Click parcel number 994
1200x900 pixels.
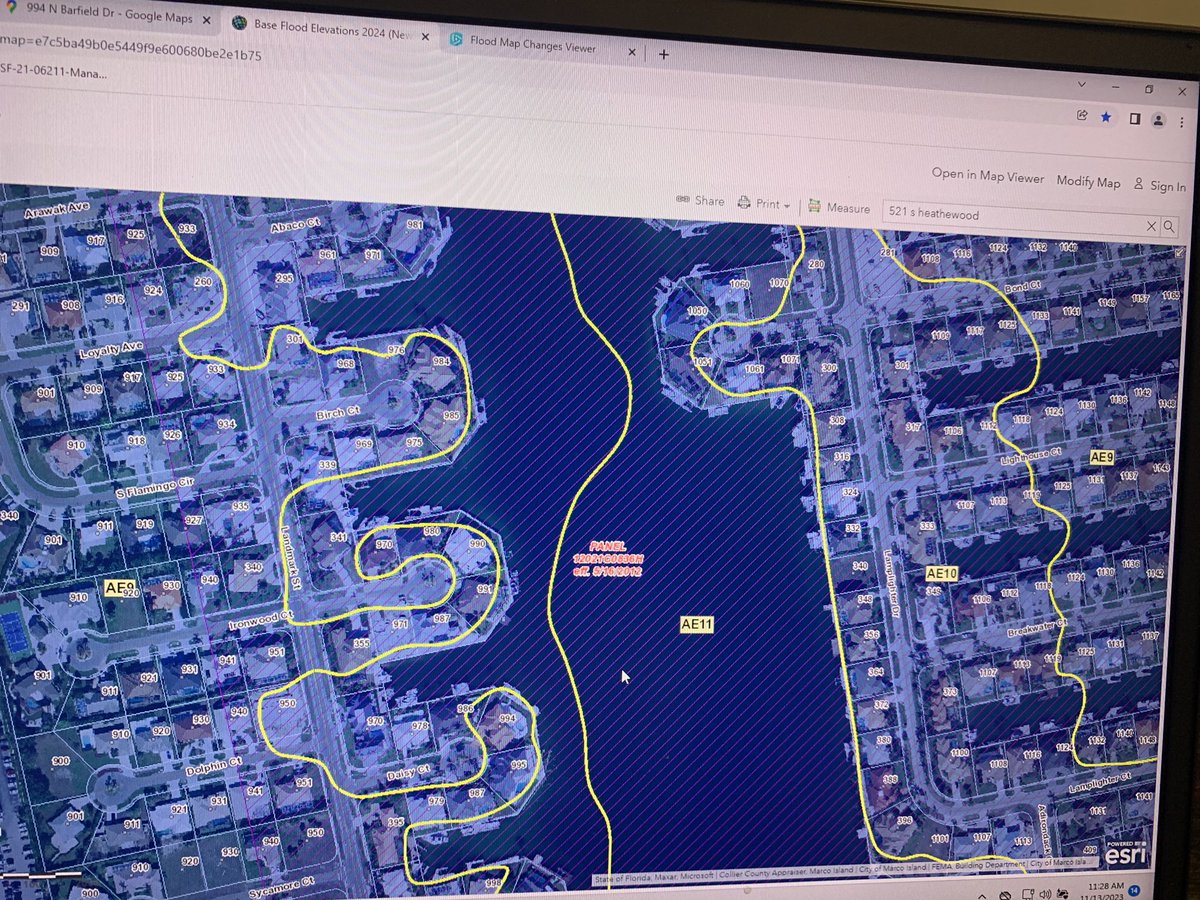pos(507,719)
